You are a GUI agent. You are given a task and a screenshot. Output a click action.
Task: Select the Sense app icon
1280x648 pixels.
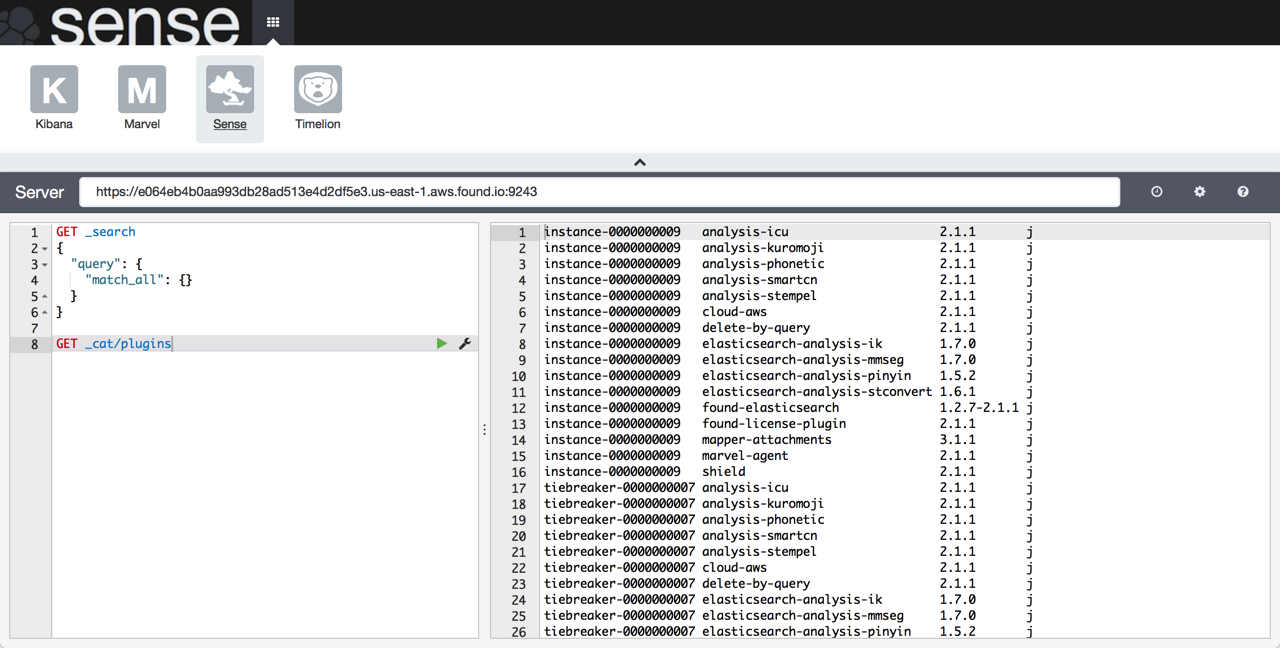(x=230, y=90)
